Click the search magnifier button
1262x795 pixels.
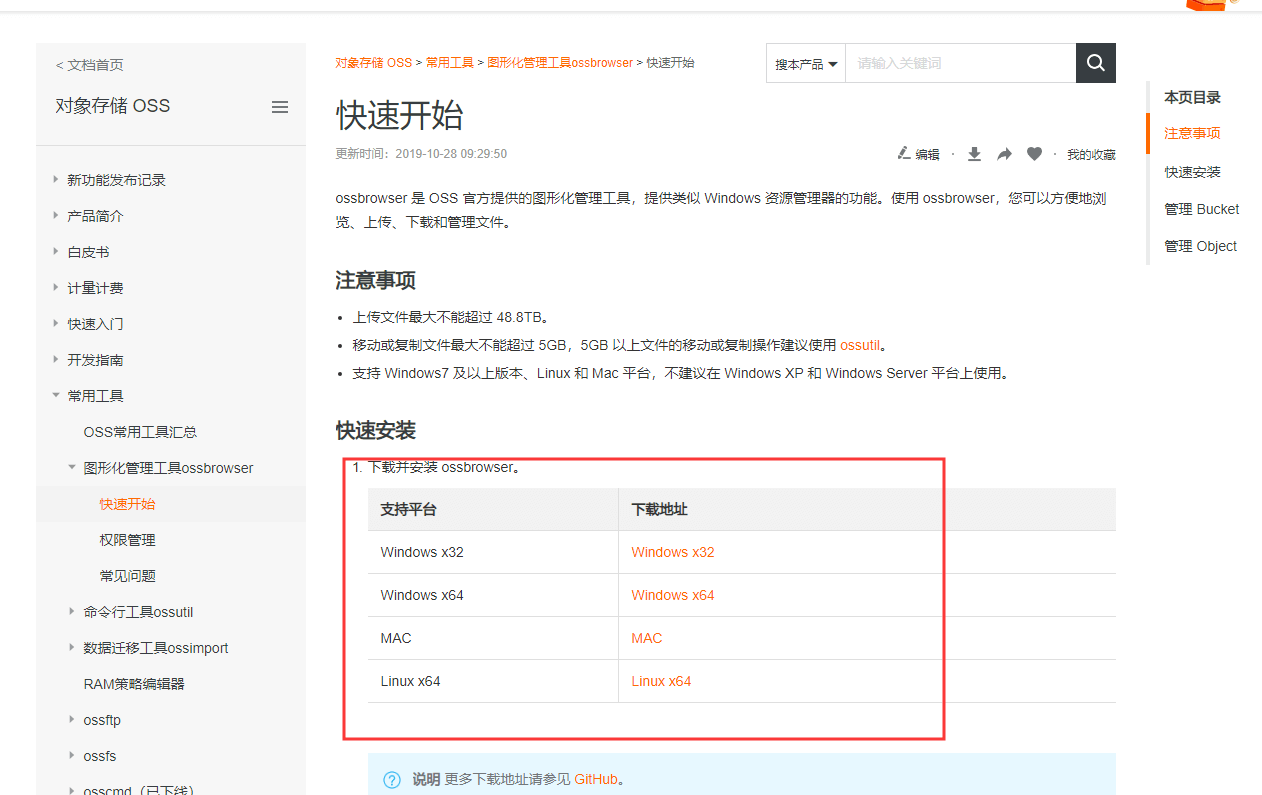[x=1096, y=63]
